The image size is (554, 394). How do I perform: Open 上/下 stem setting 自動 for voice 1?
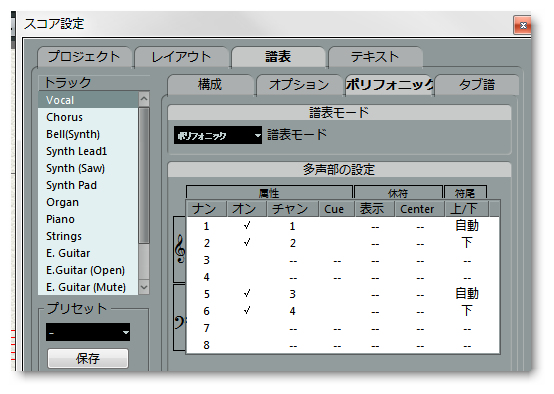[x=467, y=226]
